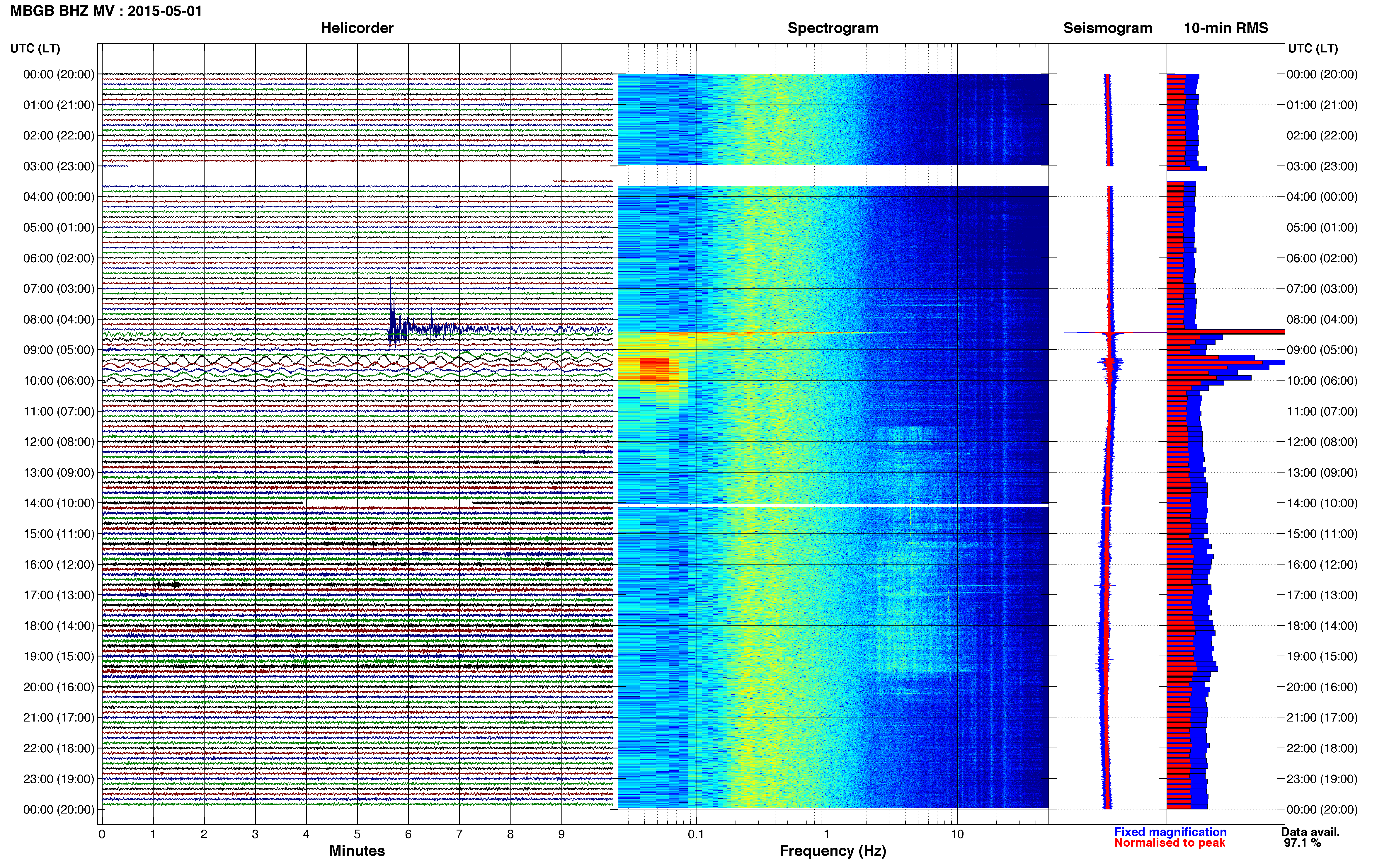Click the tallest RMS bar near 09:30

click(x=1225, y=363)
